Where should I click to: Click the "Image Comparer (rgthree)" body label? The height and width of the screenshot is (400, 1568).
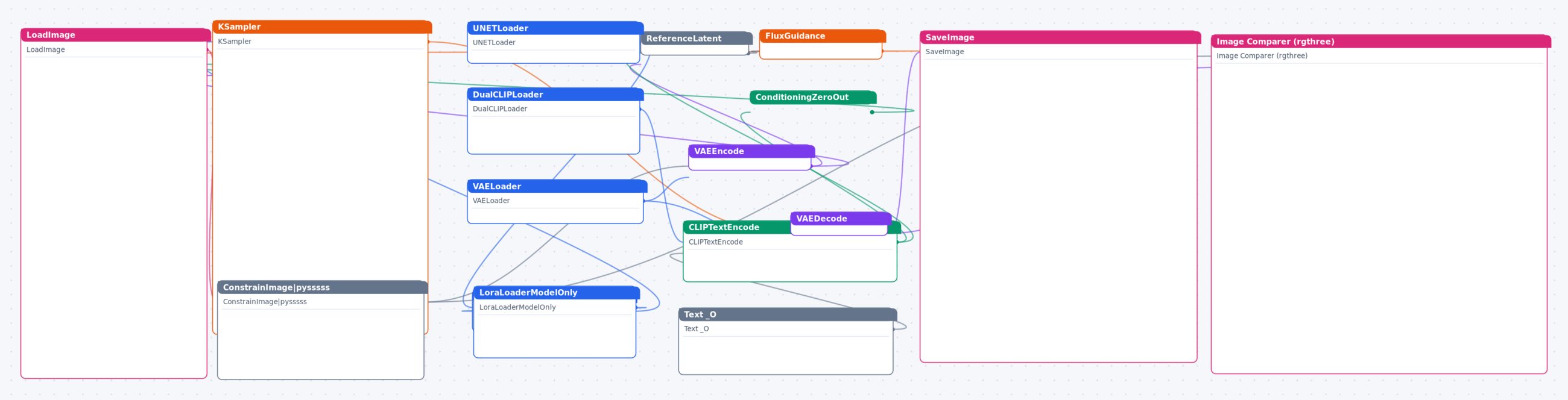pyautogui.click(x=1262, y=56)
